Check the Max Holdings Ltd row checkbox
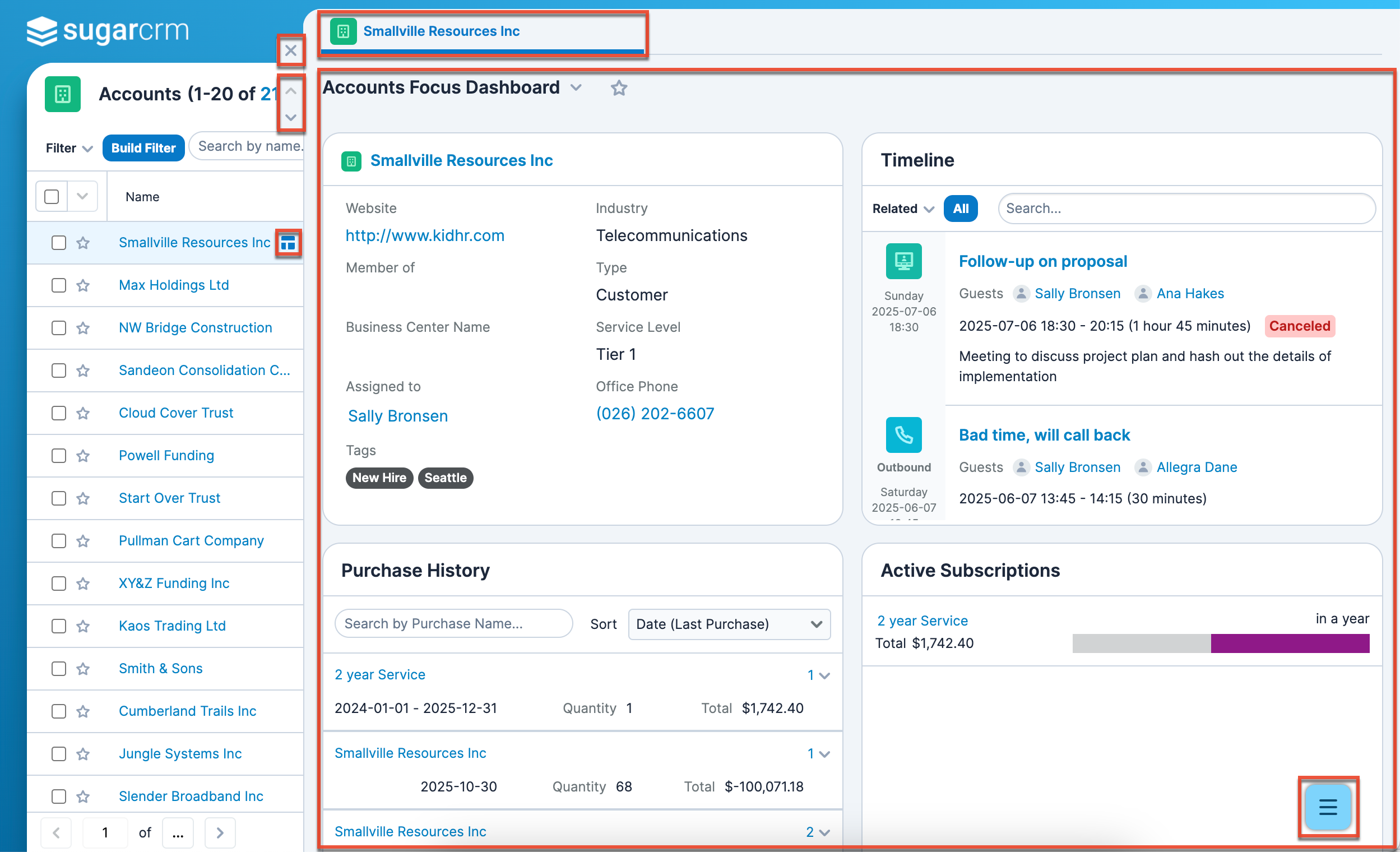The height and width of the screenshot is (852, 1400). click(x=58, y=285)
